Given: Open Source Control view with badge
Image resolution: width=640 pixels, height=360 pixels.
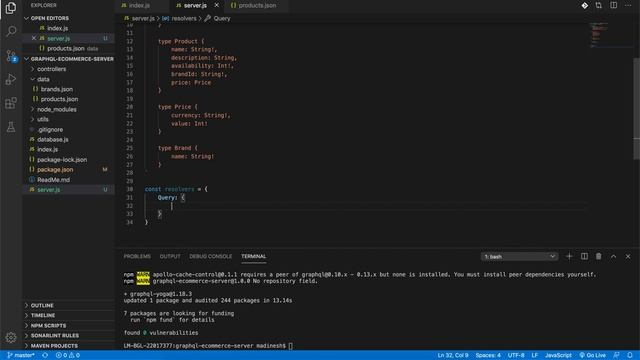Looking at the screenshot, I should 11,56.
